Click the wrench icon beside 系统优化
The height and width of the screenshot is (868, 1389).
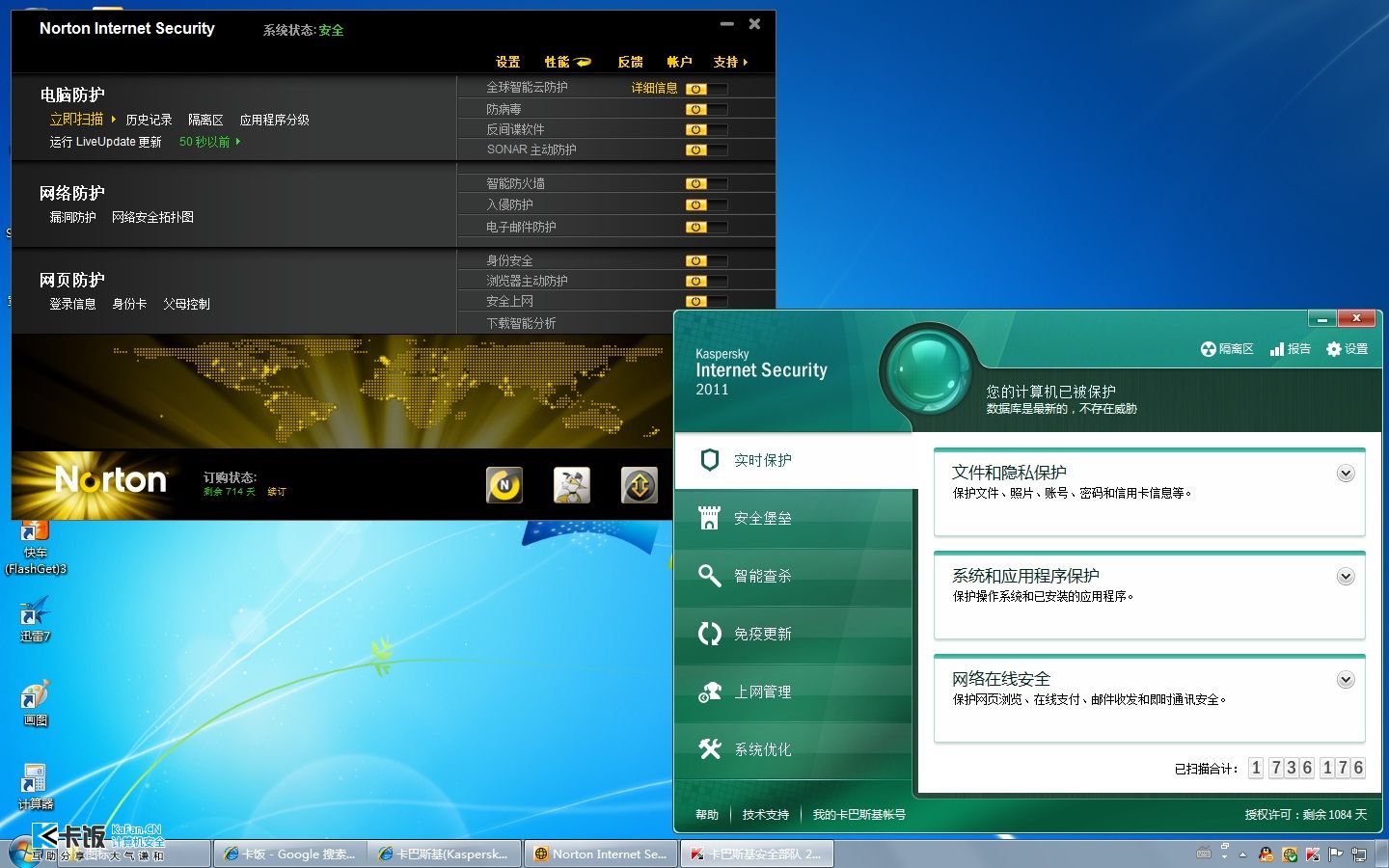709,749
